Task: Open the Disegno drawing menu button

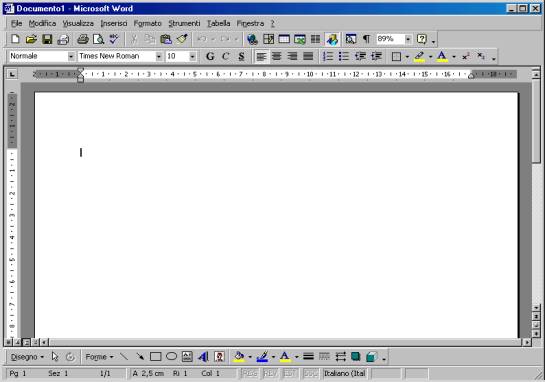Action: point(27,357)
